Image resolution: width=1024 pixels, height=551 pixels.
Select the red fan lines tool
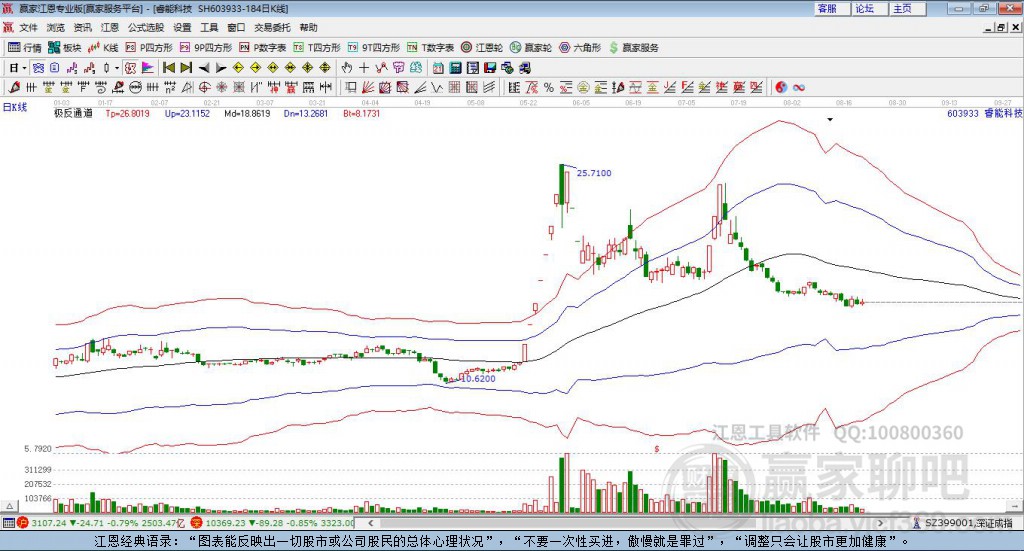368,87
